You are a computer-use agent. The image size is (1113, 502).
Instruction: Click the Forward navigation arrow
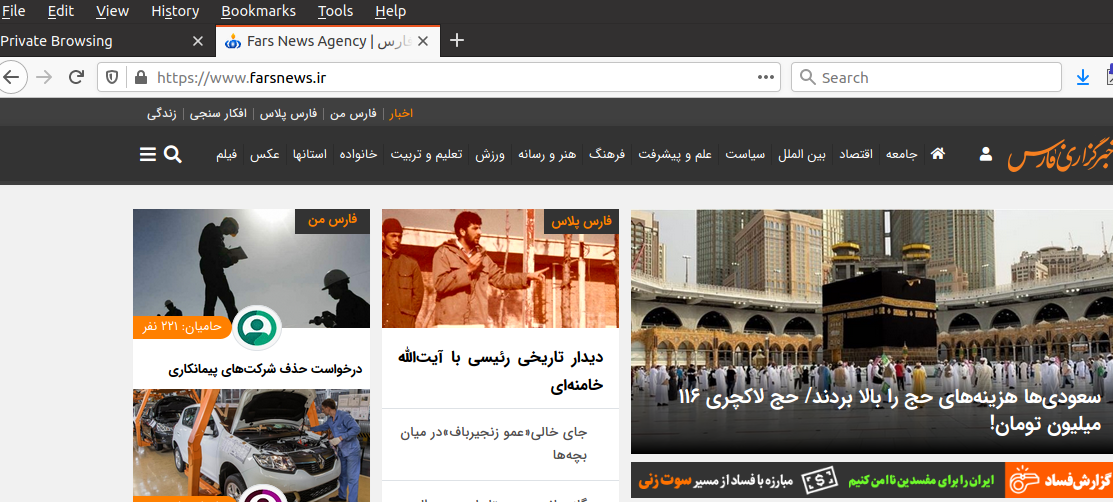(x=44, y=77)
